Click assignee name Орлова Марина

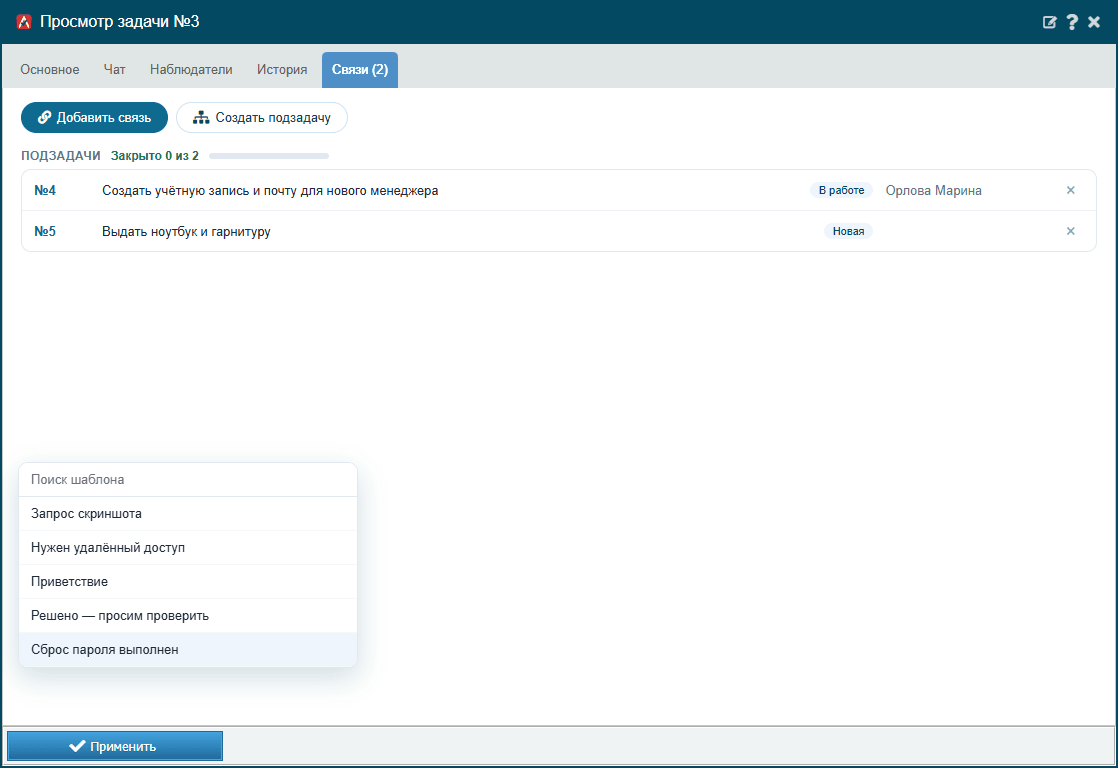pyautogui.click(x=933, y=190)
